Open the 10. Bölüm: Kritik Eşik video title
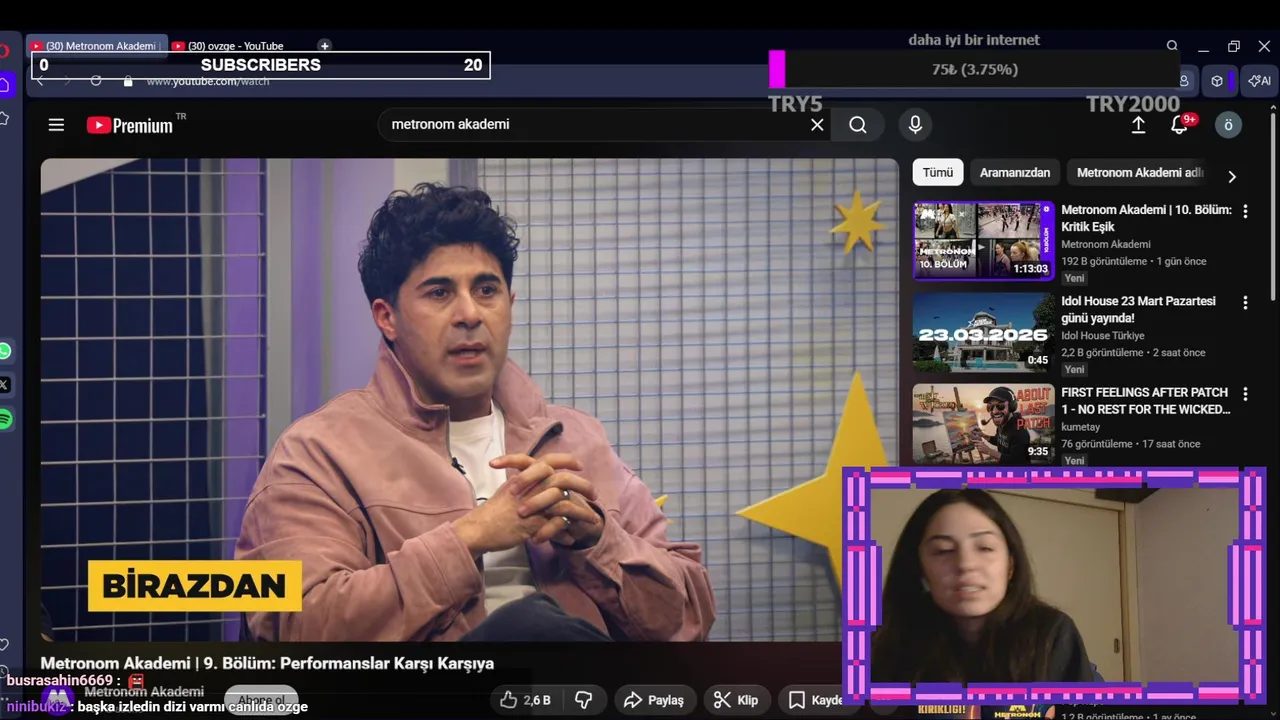This screenshot has width=1280, height=720. 1146,218
